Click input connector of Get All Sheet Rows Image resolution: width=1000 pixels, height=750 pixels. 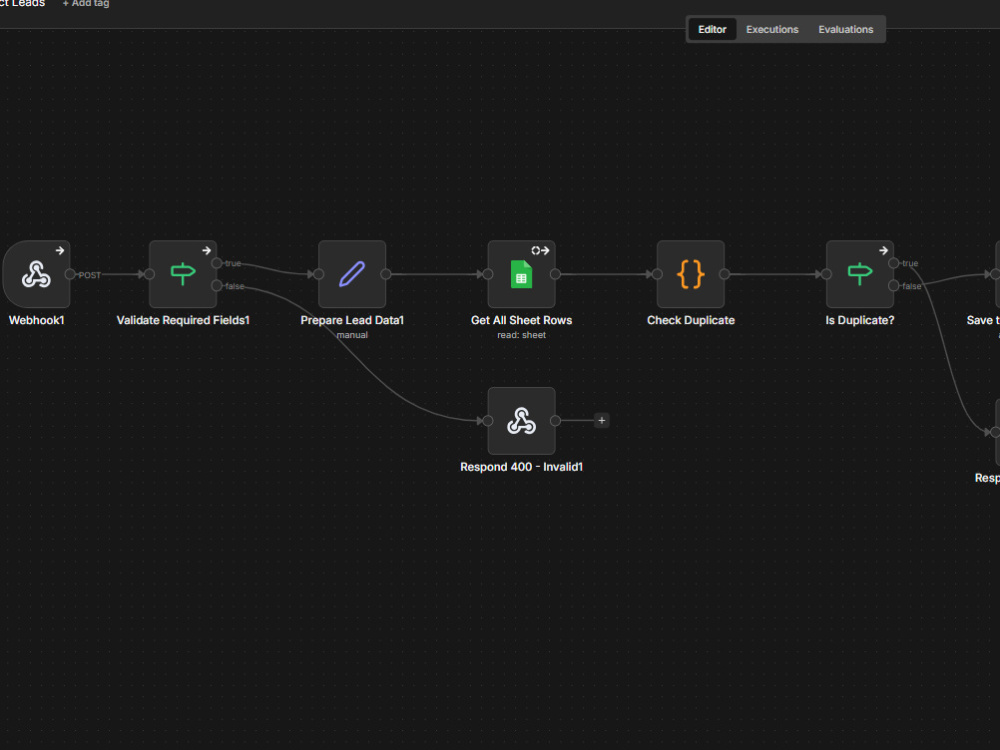pos(488,274)
